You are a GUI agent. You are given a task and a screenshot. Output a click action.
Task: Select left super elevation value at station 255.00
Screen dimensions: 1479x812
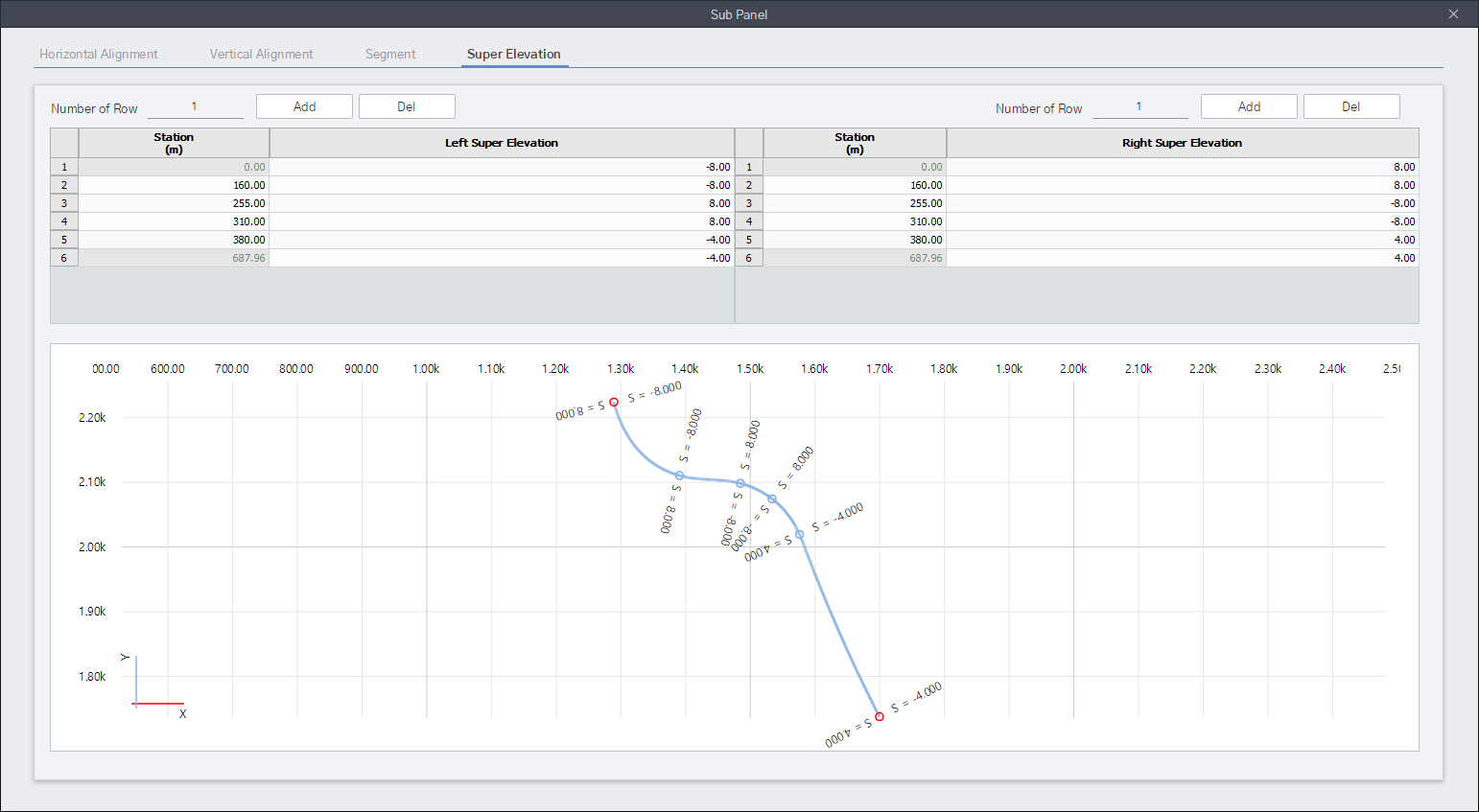(502, 203)
